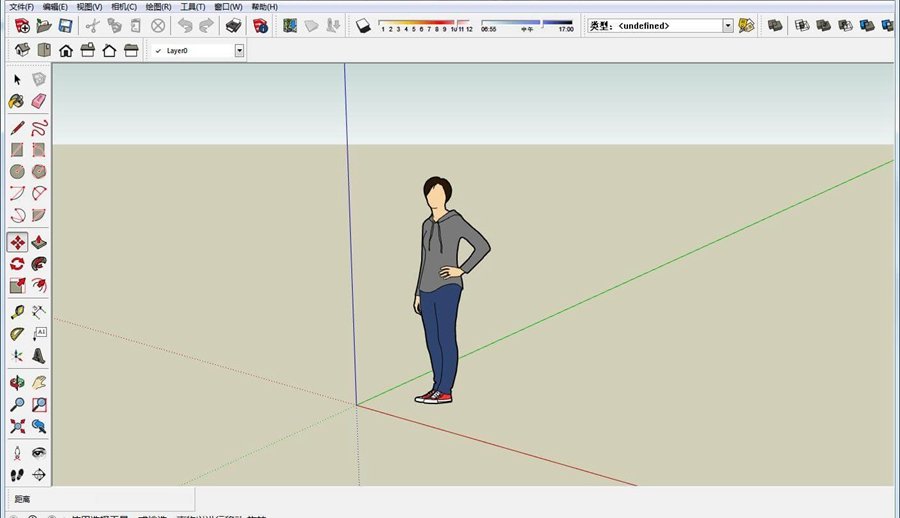
Task: Pick the Follow Me tool
Action: [x=38, y=264]
